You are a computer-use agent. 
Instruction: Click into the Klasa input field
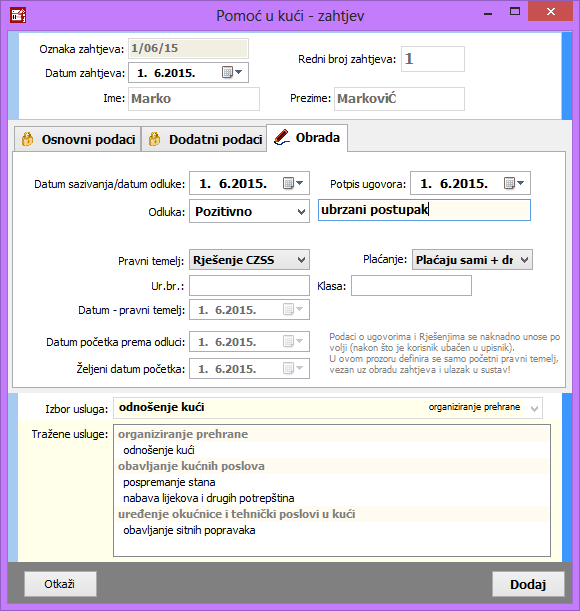click(x=411, y=286)
